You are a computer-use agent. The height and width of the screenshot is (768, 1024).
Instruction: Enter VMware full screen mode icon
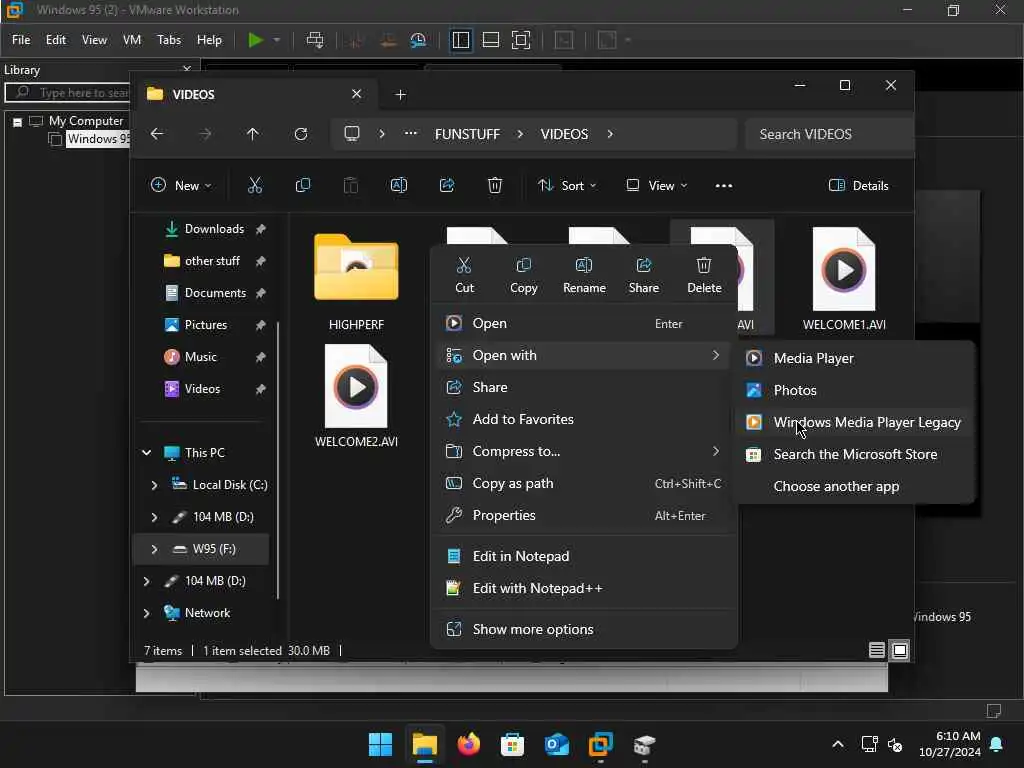click(520, 40)
